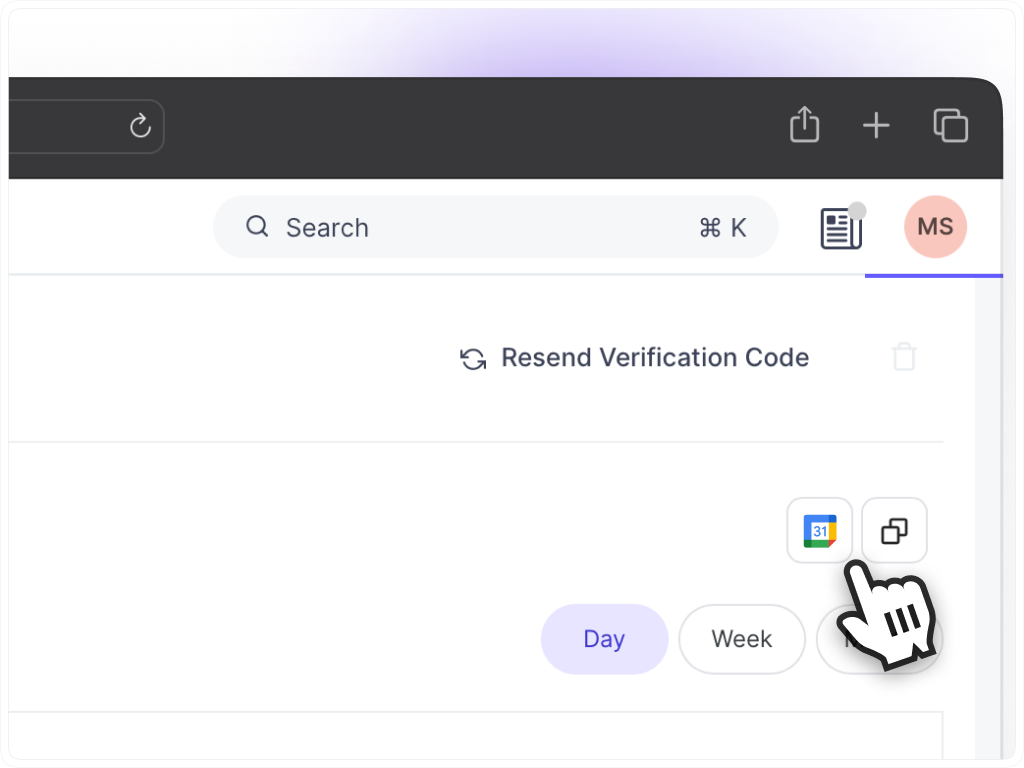The height and width of the screenshot is (768, 1024).
Task: Click the circular arrows resend icon
Action: [473, 359]
